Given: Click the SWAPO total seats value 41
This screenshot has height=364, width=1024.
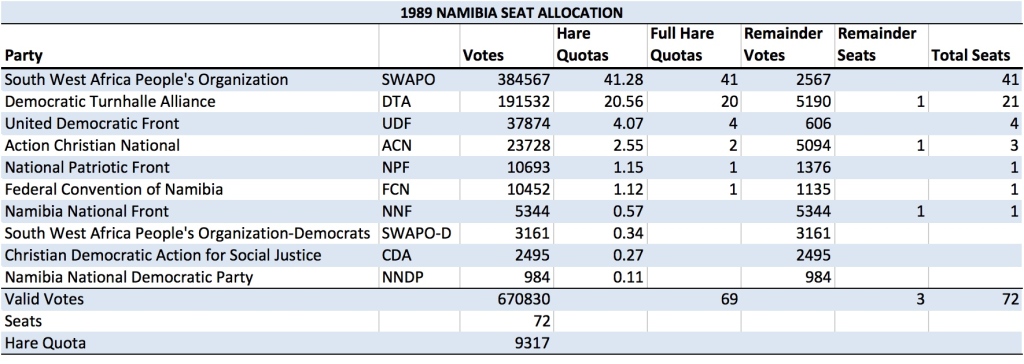Looking at the screenshot, I should [1010, 80].
